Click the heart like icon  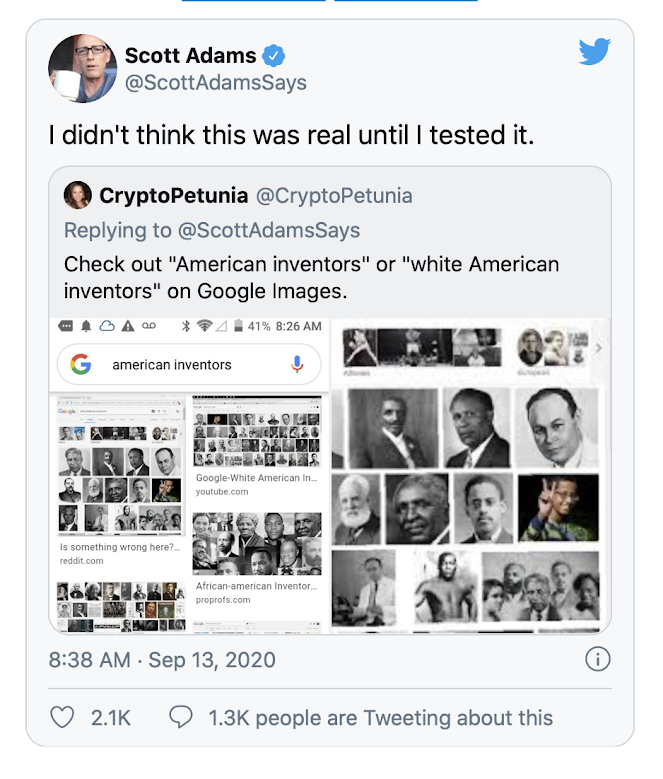pyautogui.click(x=62, y=717)
